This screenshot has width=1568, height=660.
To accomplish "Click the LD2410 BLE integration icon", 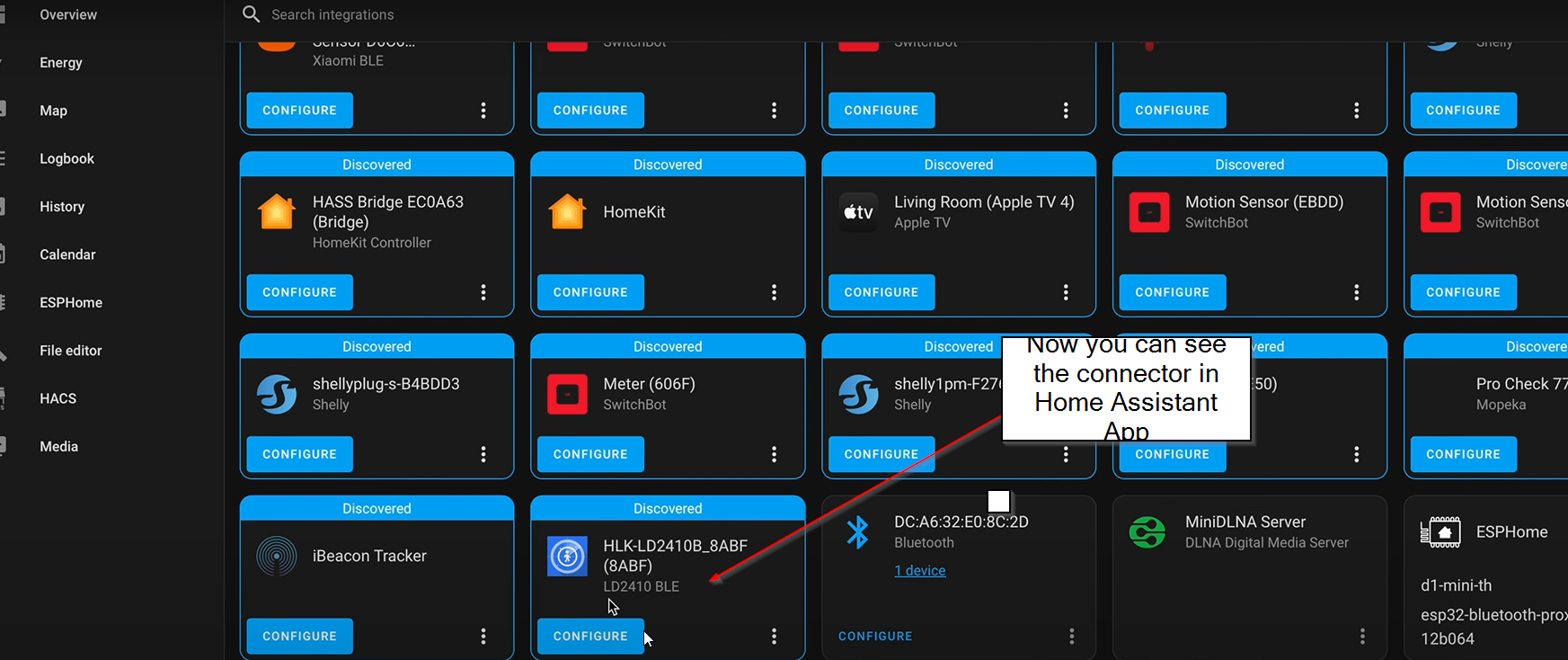I will point(568,557).
